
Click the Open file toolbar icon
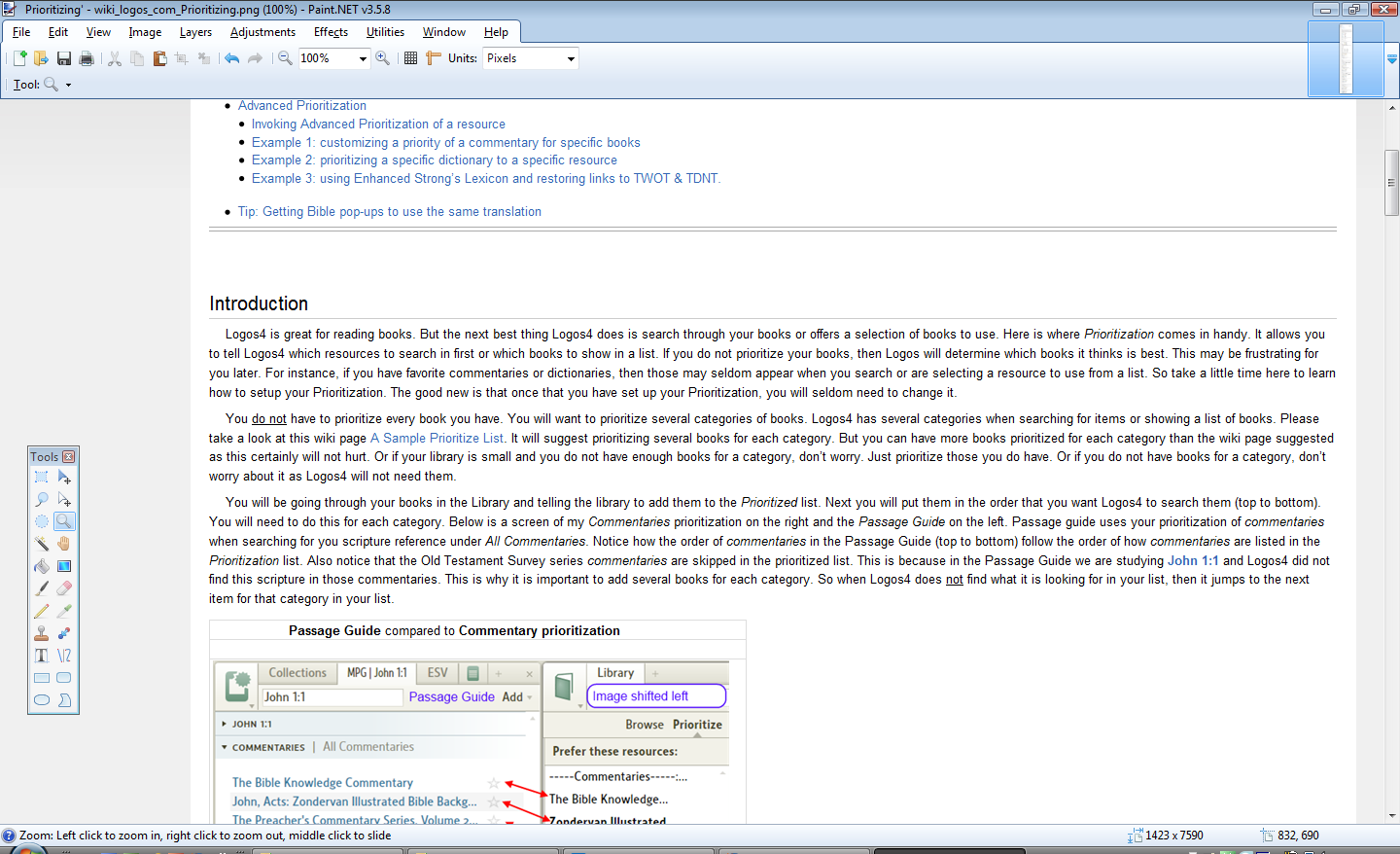[42, 58]
